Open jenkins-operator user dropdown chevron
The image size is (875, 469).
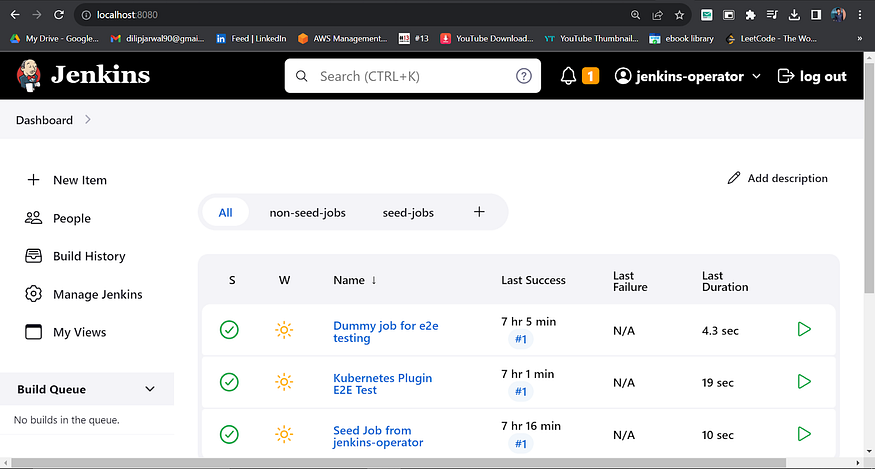point(756,76)
